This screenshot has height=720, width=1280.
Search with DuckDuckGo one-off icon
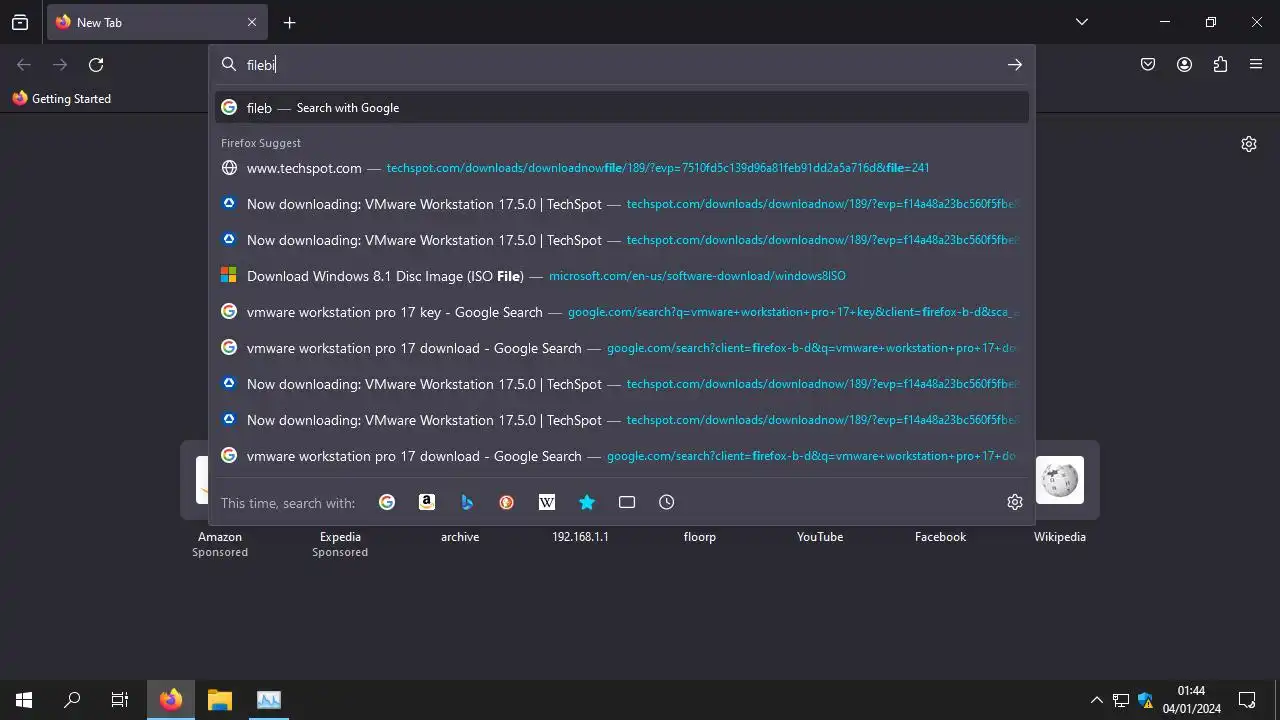click(x=507, y=502)
